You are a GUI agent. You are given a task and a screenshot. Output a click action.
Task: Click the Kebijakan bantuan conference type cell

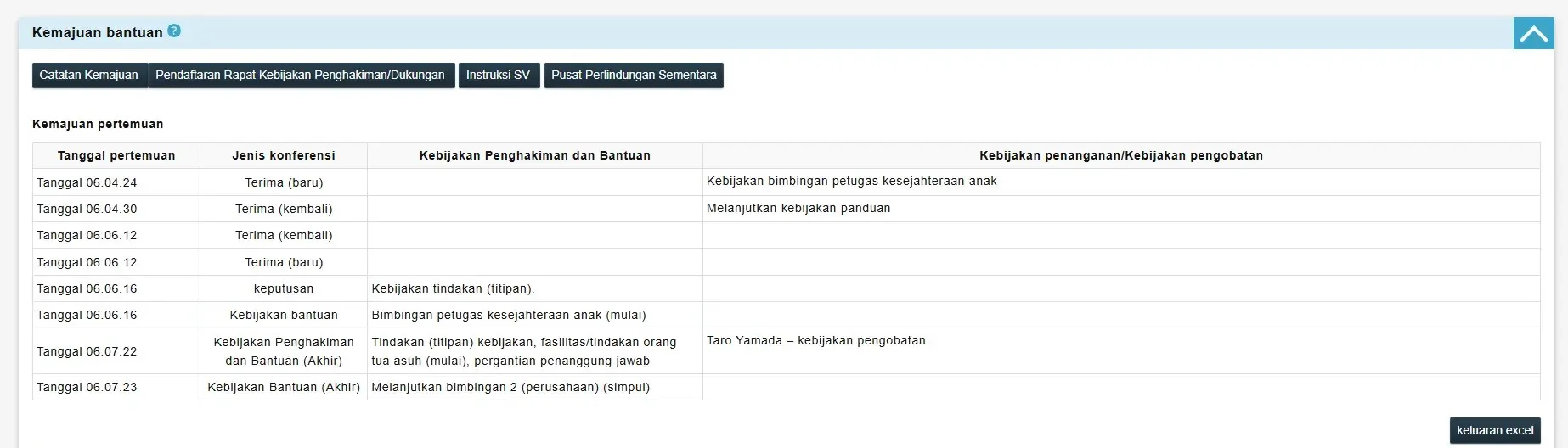(x=284, y=315)
